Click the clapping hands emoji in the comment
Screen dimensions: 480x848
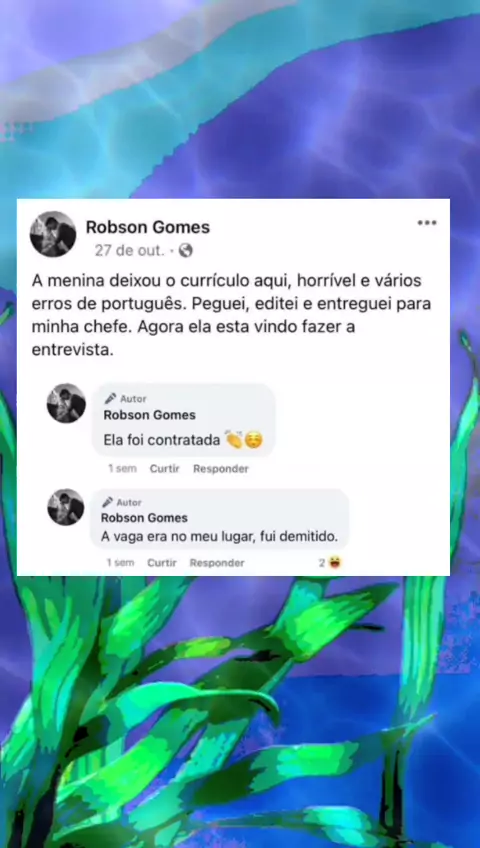point(234,440)
